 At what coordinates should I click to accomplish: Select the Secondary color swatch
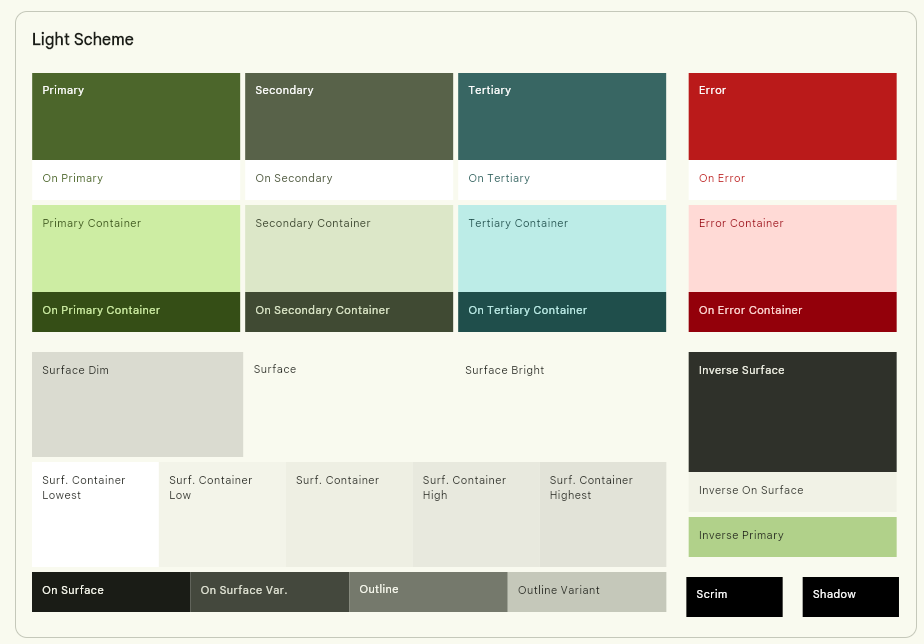tap(349, 116)
